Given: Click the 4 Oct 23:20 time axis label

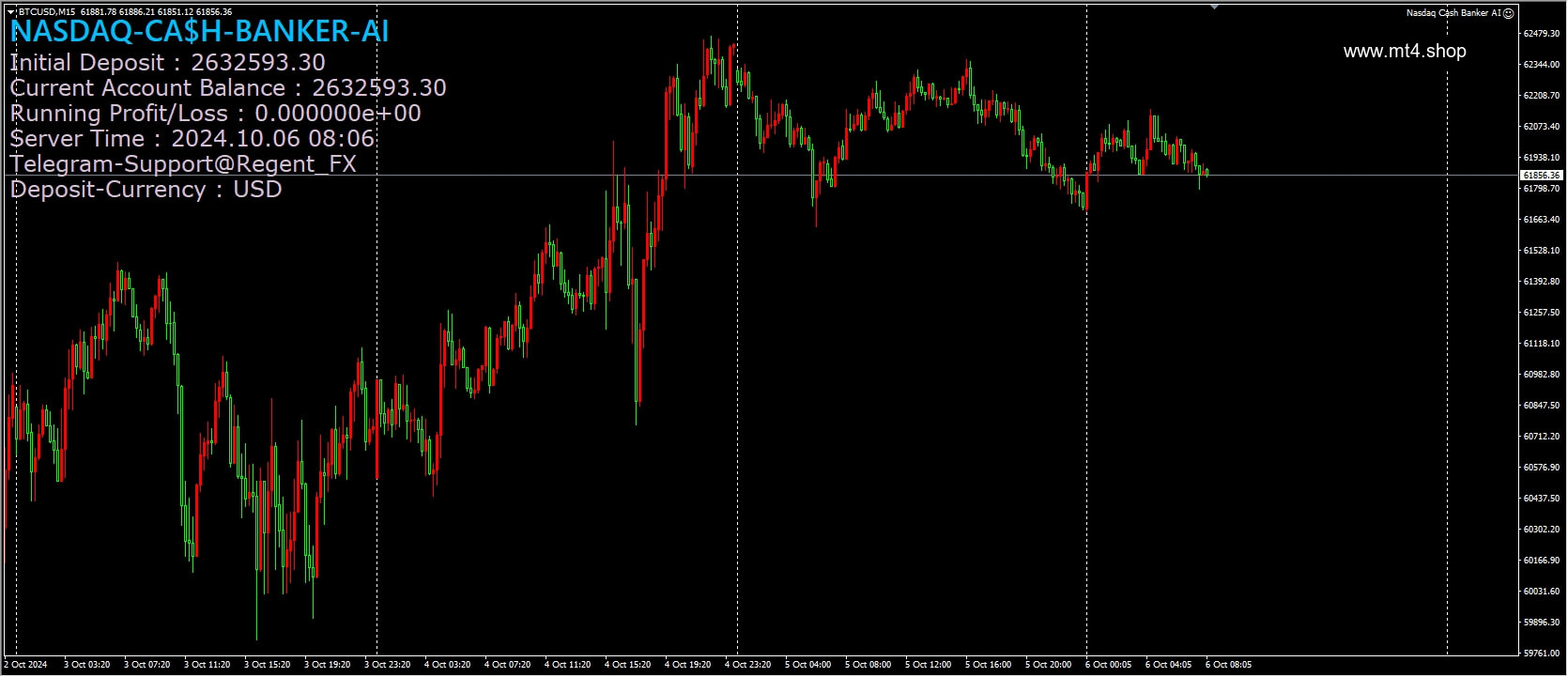Looking at the screenshot, I should click(x=747, y=665).
